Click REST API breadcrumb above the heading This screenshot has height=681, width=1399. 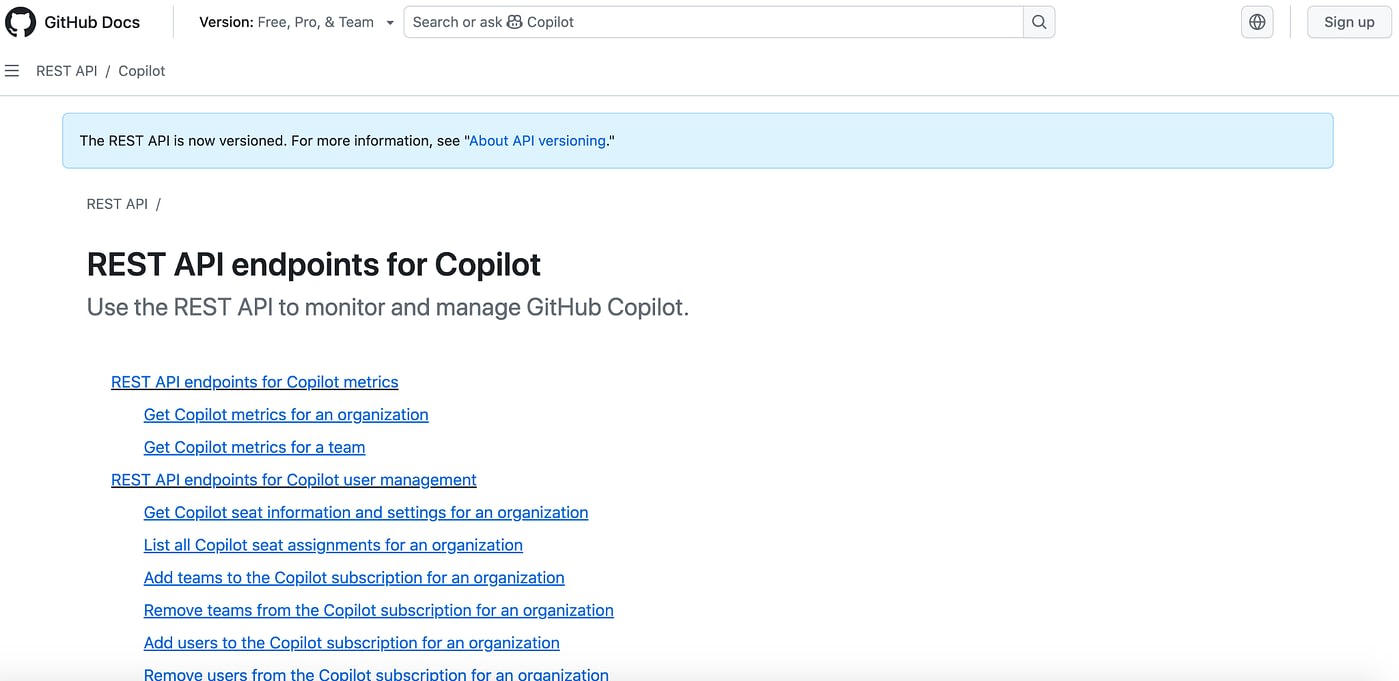[x=117, y=204]
